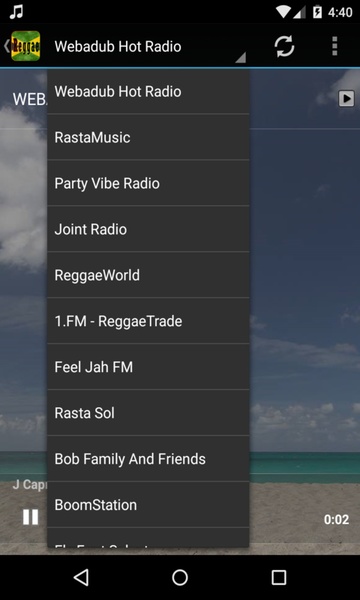The image size is (360, 600).
Task: Choose 1.FM - ReggaeTrade
Action: coord(148,321)
